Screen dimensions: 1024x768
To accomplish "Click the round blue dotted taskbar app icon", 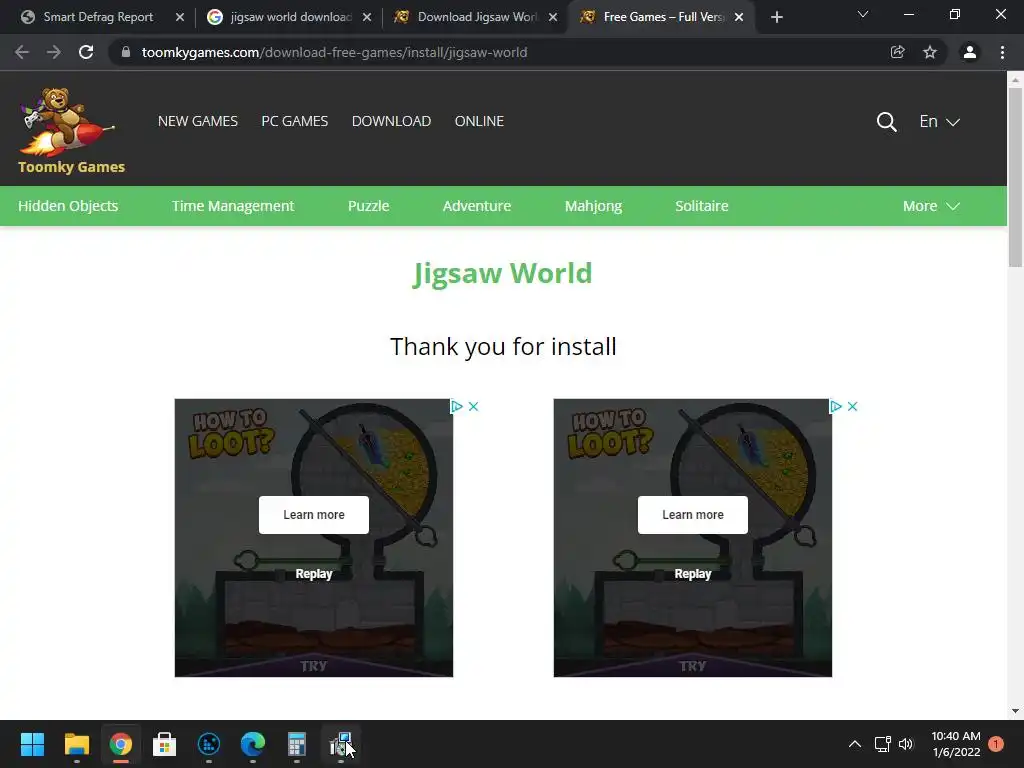I will [209, 744].
